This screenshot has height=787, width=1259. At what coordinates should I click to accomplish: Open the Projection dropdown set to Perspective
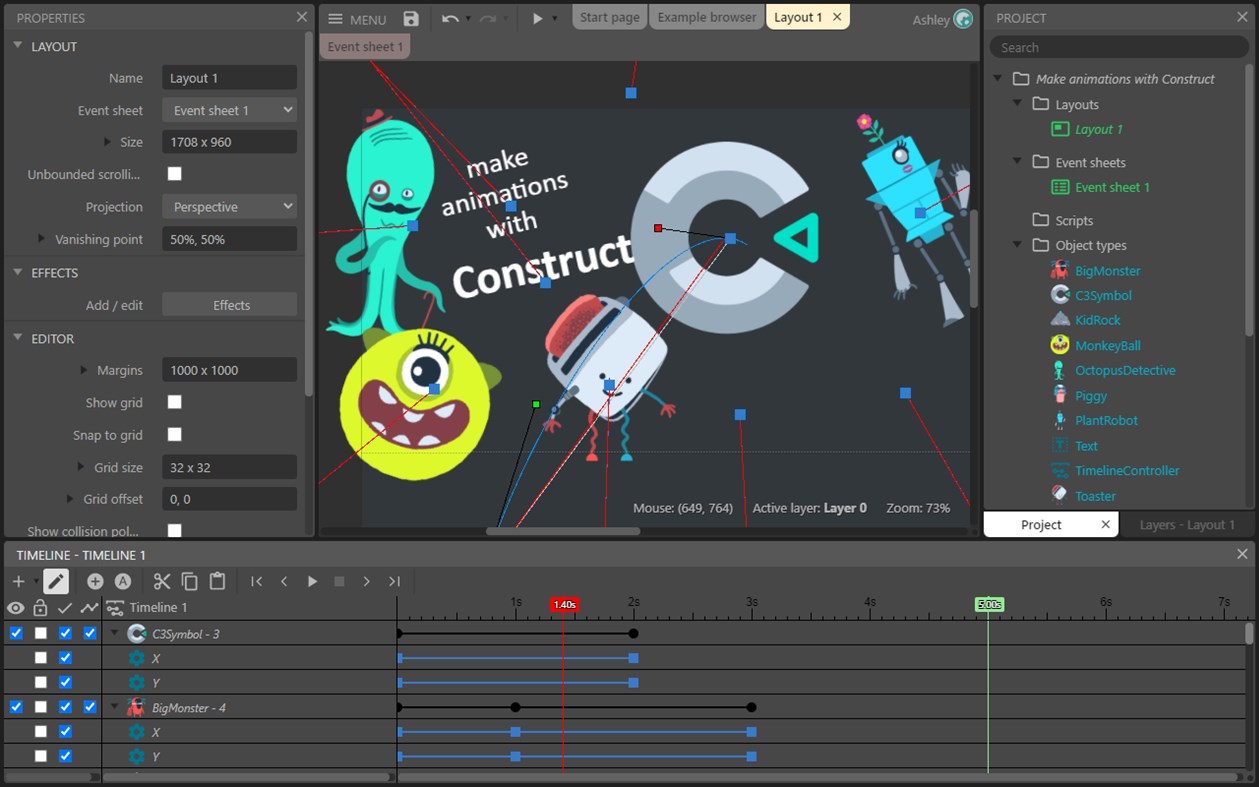click(x=229, y=206)
